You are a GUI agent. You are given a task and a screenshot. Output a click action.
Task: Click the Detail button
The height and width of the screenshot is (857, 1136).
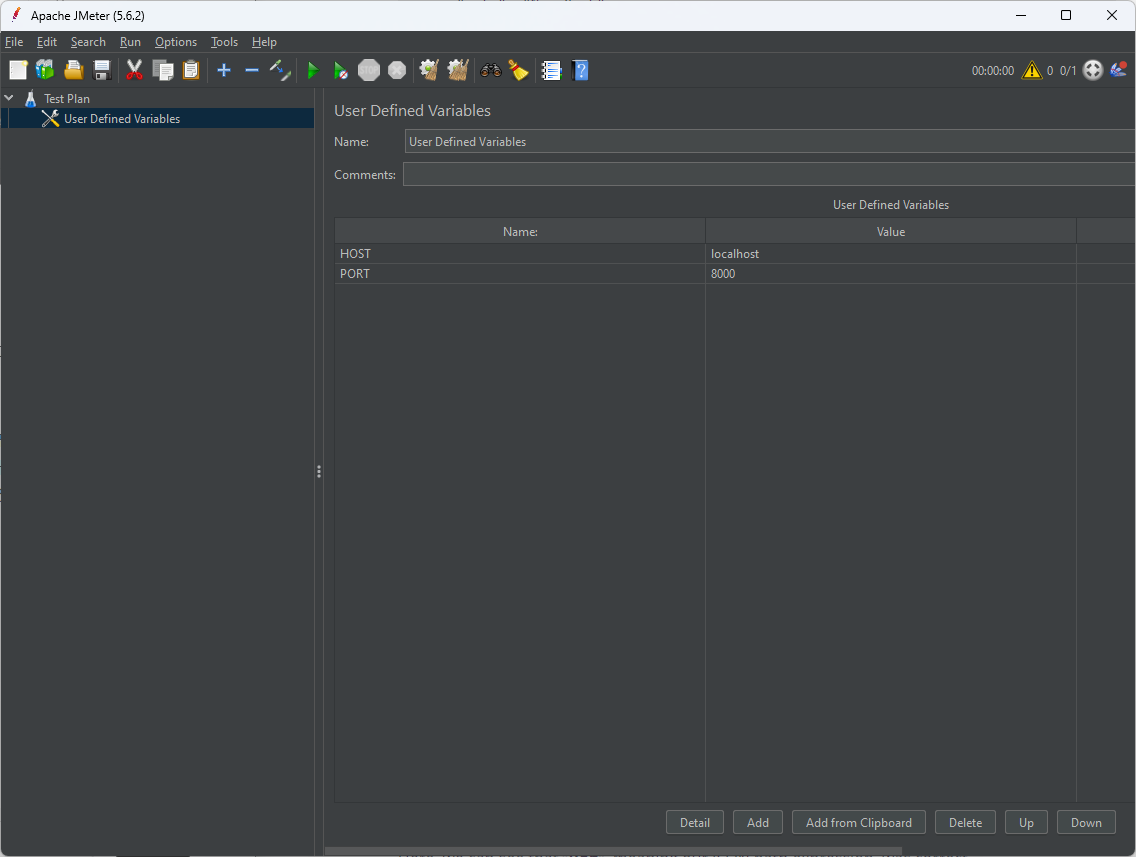(695, 822)
